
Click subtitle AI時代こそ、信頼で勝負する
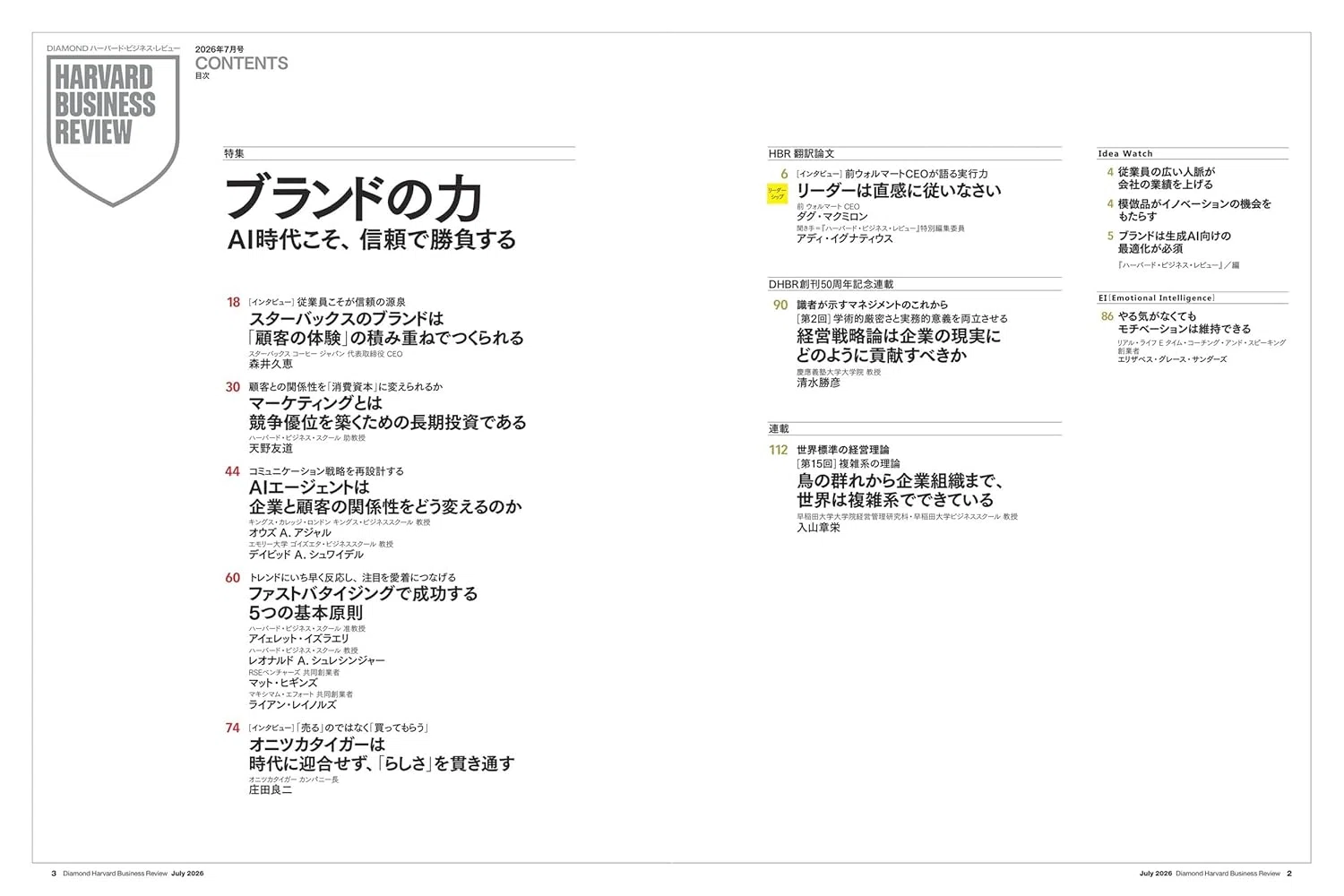tap(372, 239)
